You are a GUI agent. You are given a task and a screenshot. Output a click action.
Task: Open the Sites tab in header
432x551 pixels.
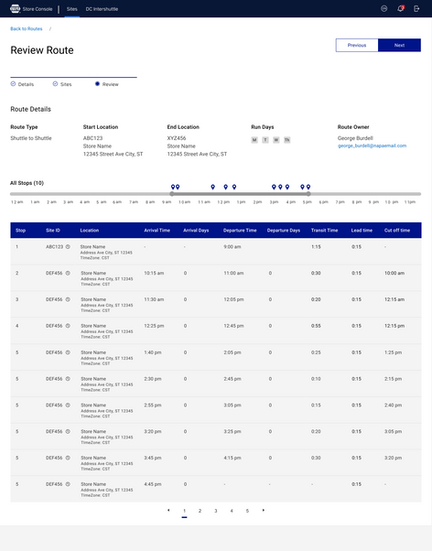72,9
